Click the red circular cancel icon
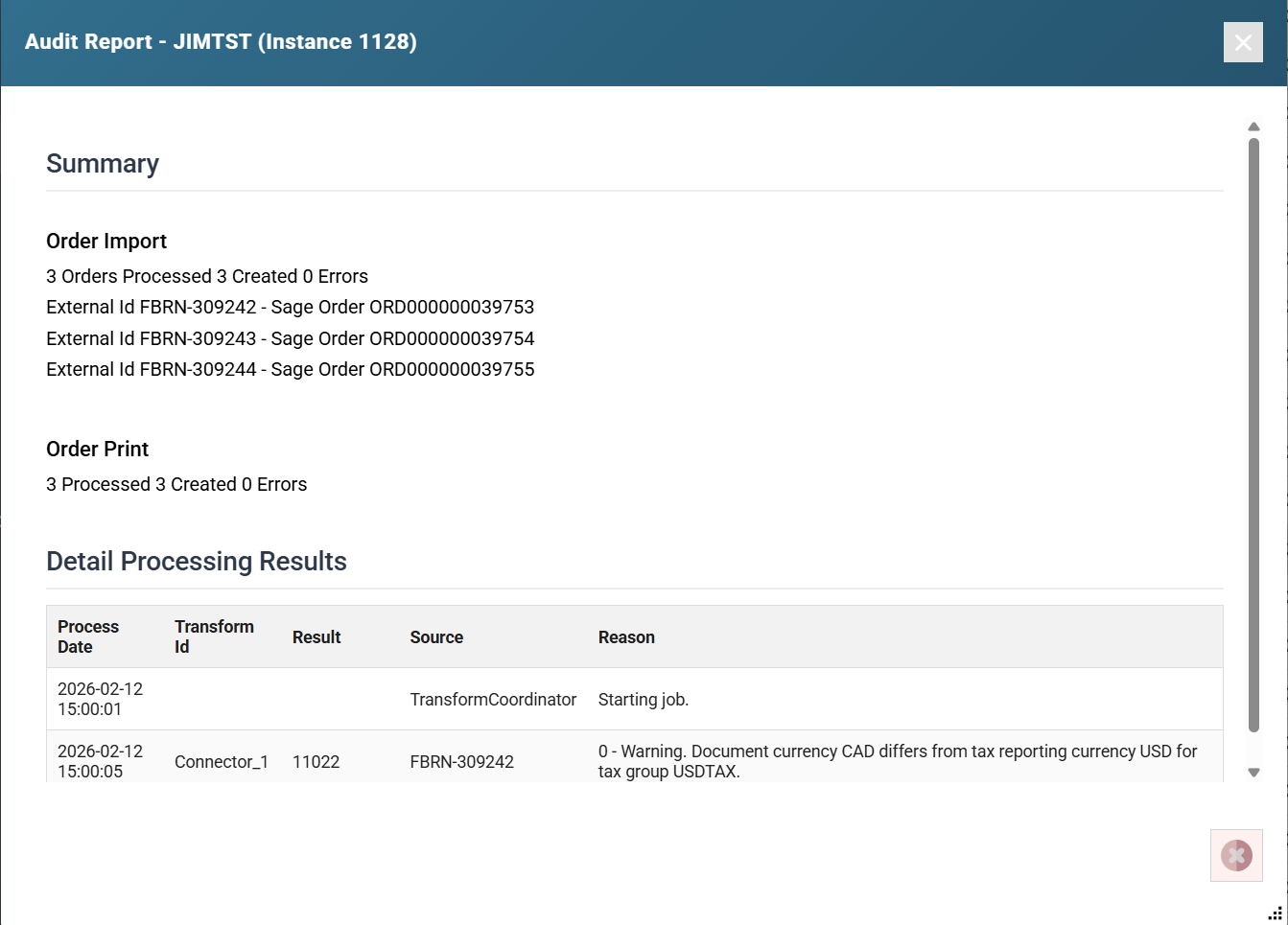Image resolution: width=1288 pixels, height=925 pixels. point(1236,855)
